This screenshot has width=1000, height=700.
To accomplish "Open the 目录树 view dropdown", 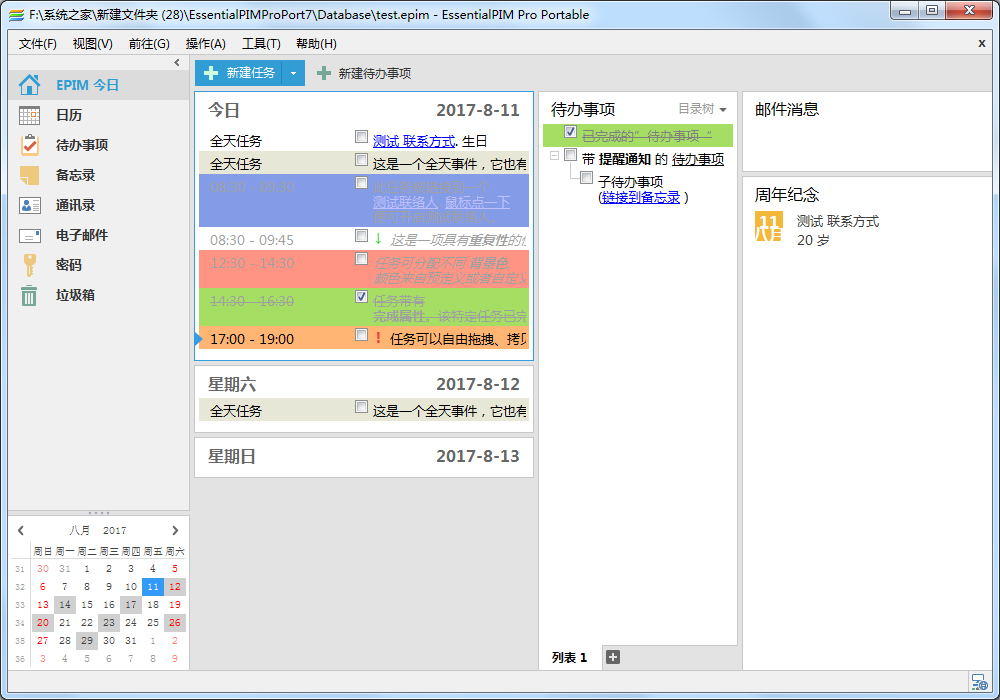I will [702, 109].
